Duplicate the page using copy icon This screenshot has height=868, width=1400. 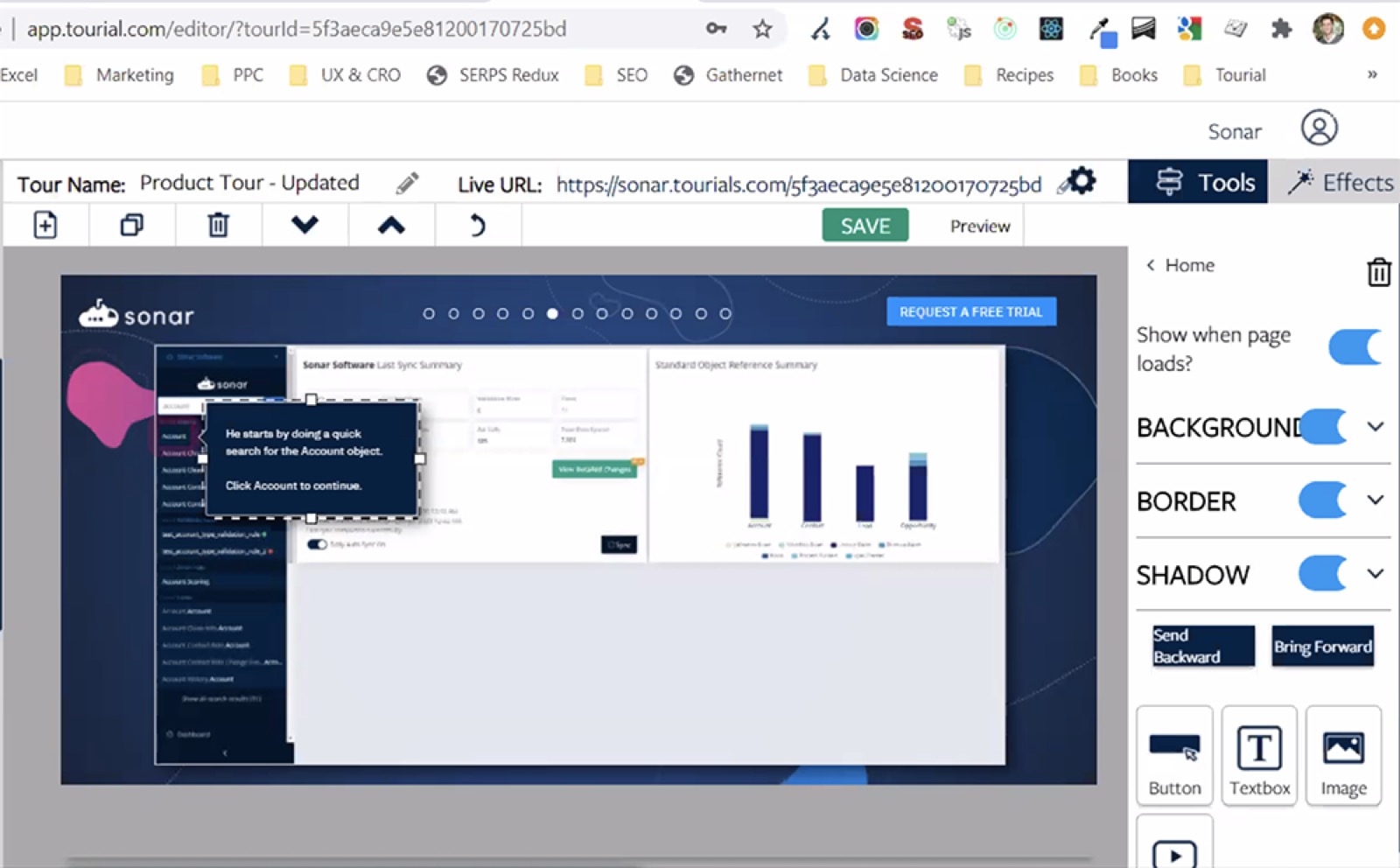coord(131,226)
